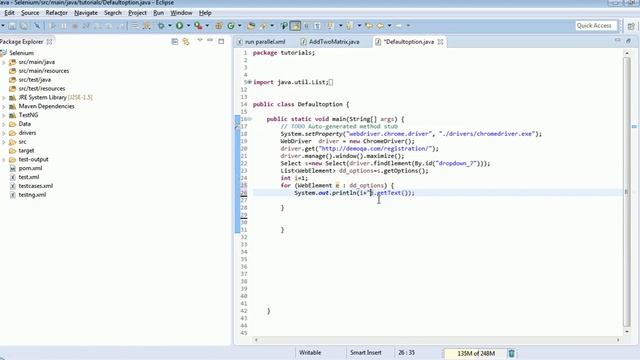Open Package Explorer View Menu triangle
The image size is (640, 360).
[x=200, y=40]
